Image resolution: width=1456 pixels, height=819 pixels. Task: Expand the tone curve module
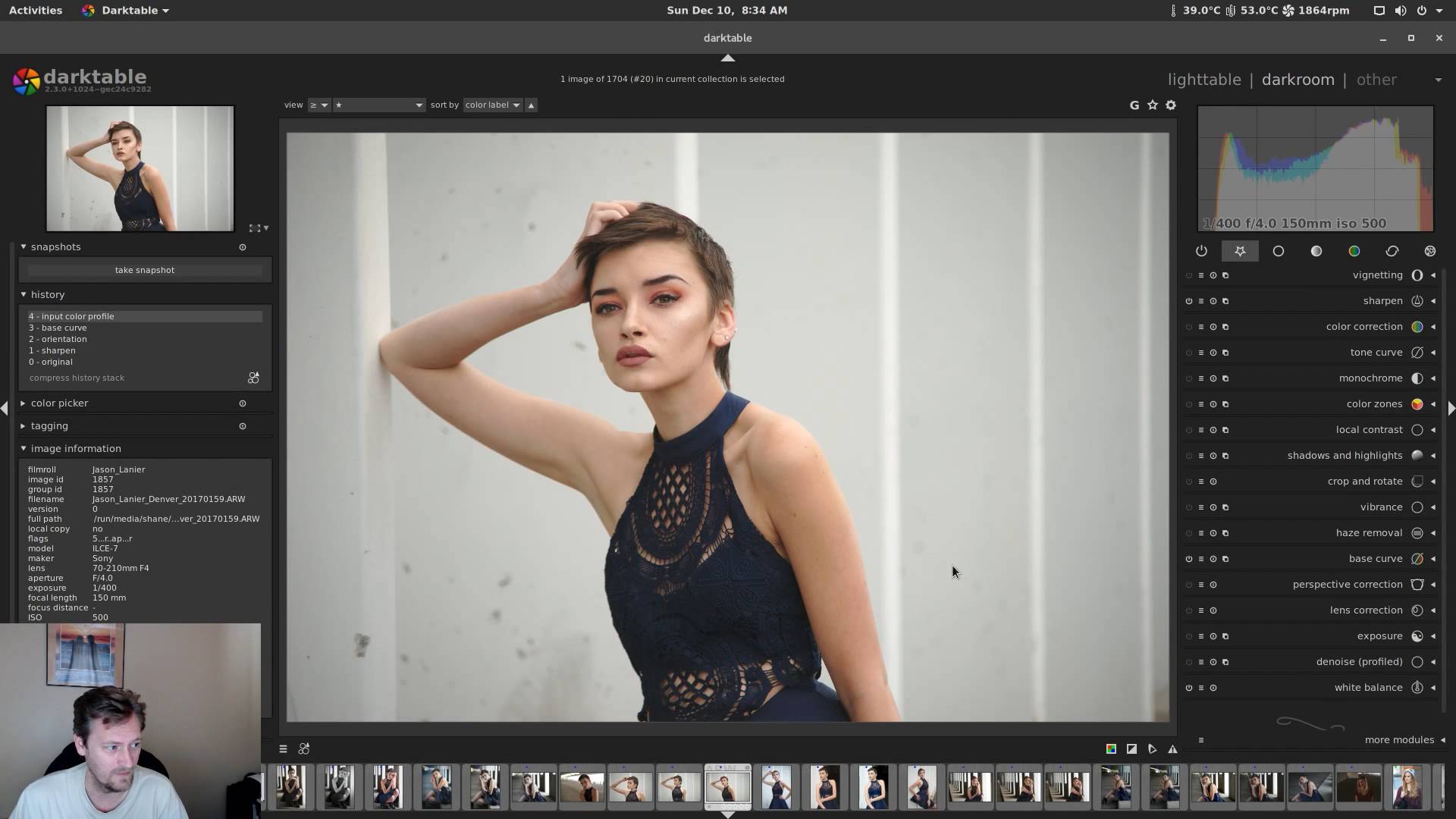tap(1376, 353)
